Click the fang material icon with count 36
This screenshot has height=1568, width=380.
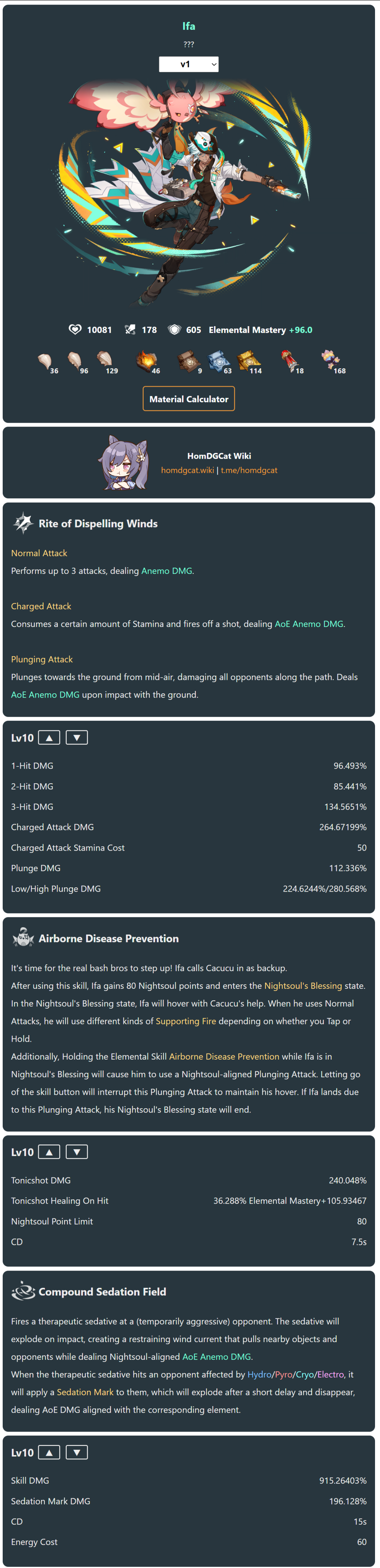point(45,362)
